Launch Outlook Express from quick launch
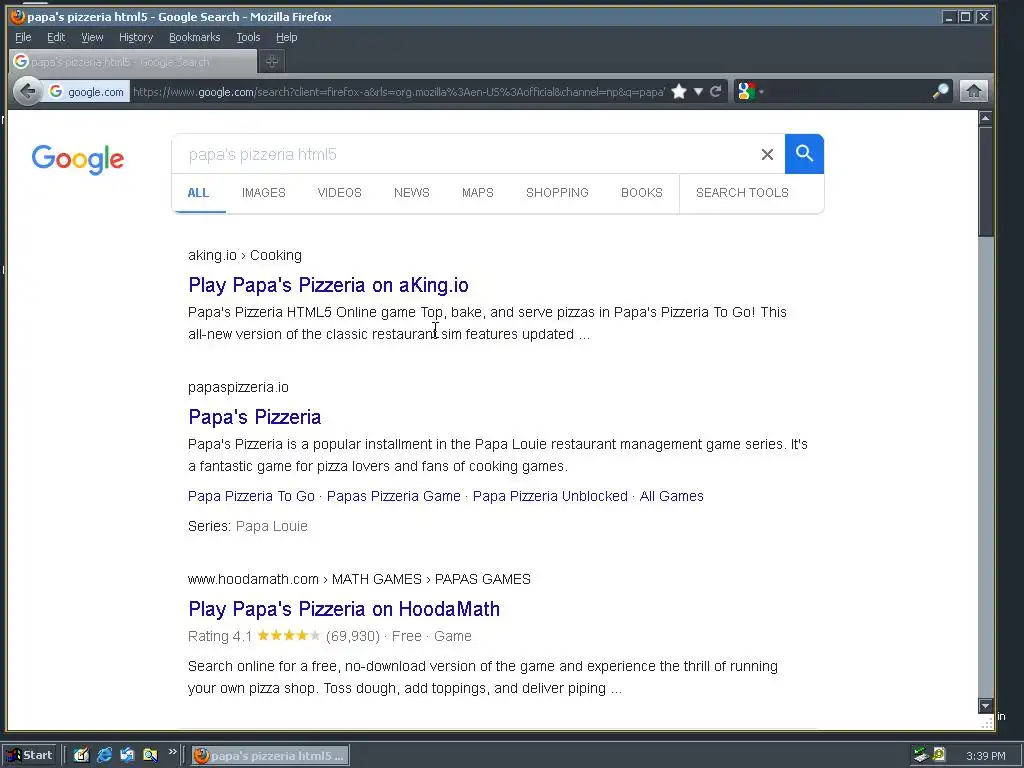 [x=127, y=756]
